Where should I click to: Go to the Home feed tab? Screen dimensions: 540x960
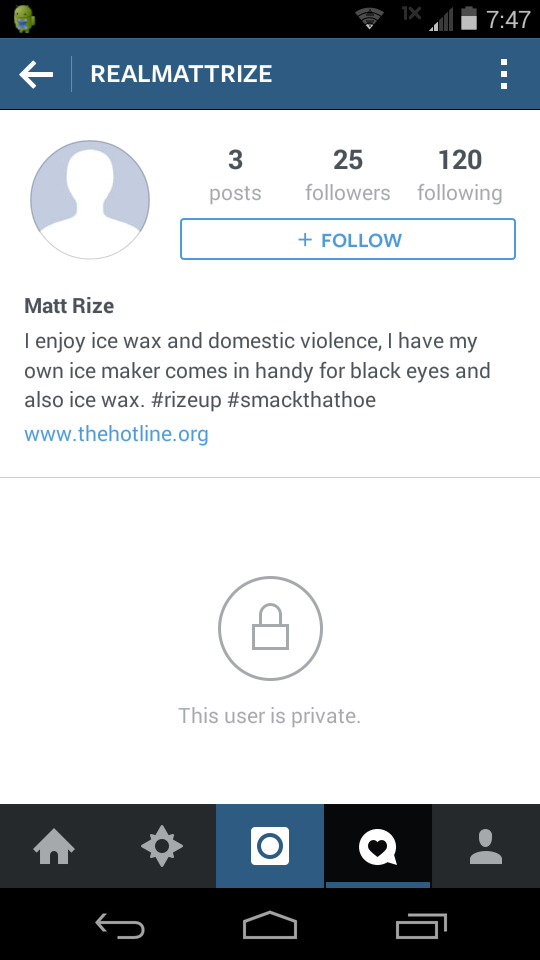pyautogui.click(x=54, y=846)
